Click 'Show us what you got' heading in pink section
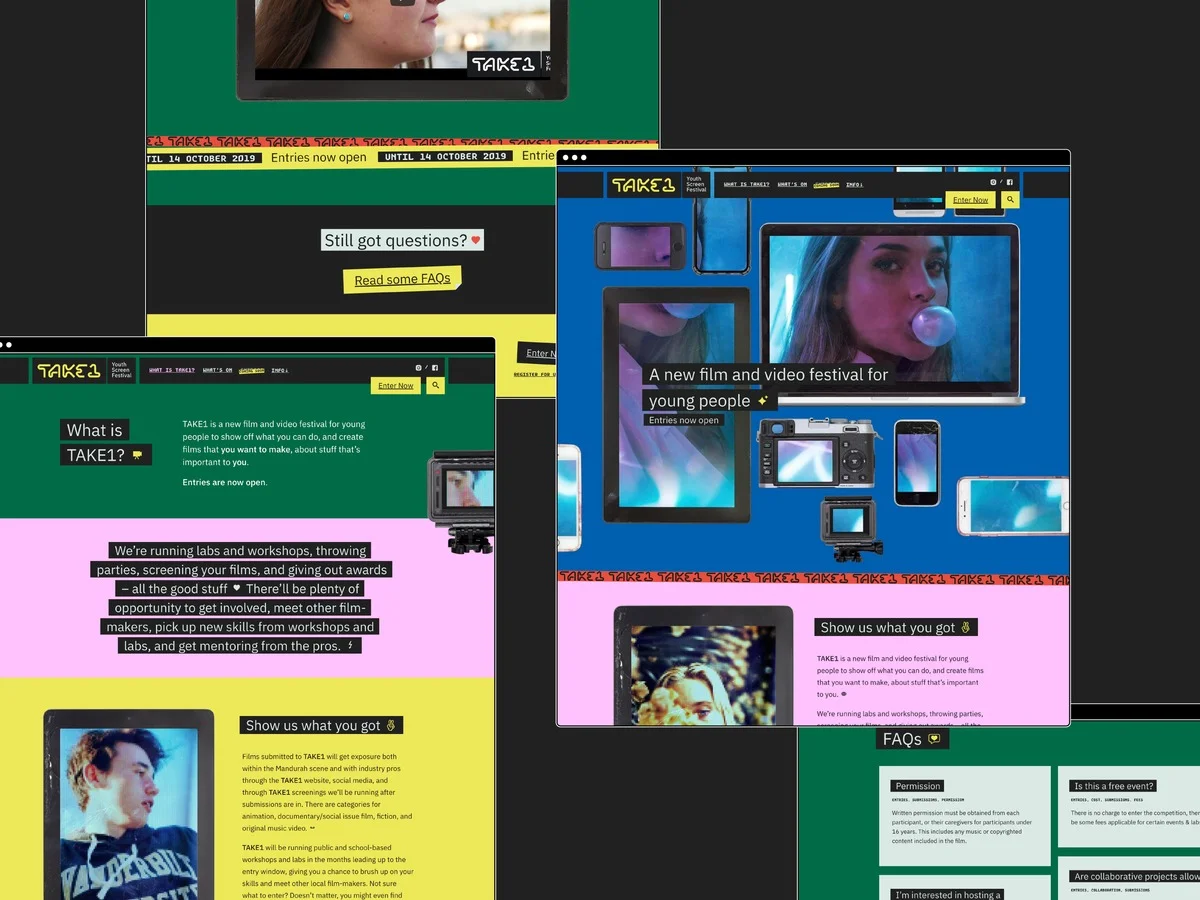Screen dimensions: 1200x900 pyautogui.click(x=896, y=627)
